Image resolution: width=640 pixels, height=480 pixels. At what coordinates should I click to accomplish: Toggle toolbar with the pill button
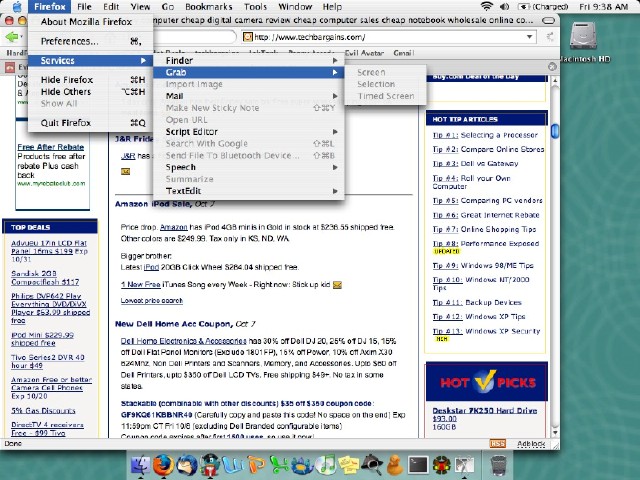point(548,20)
